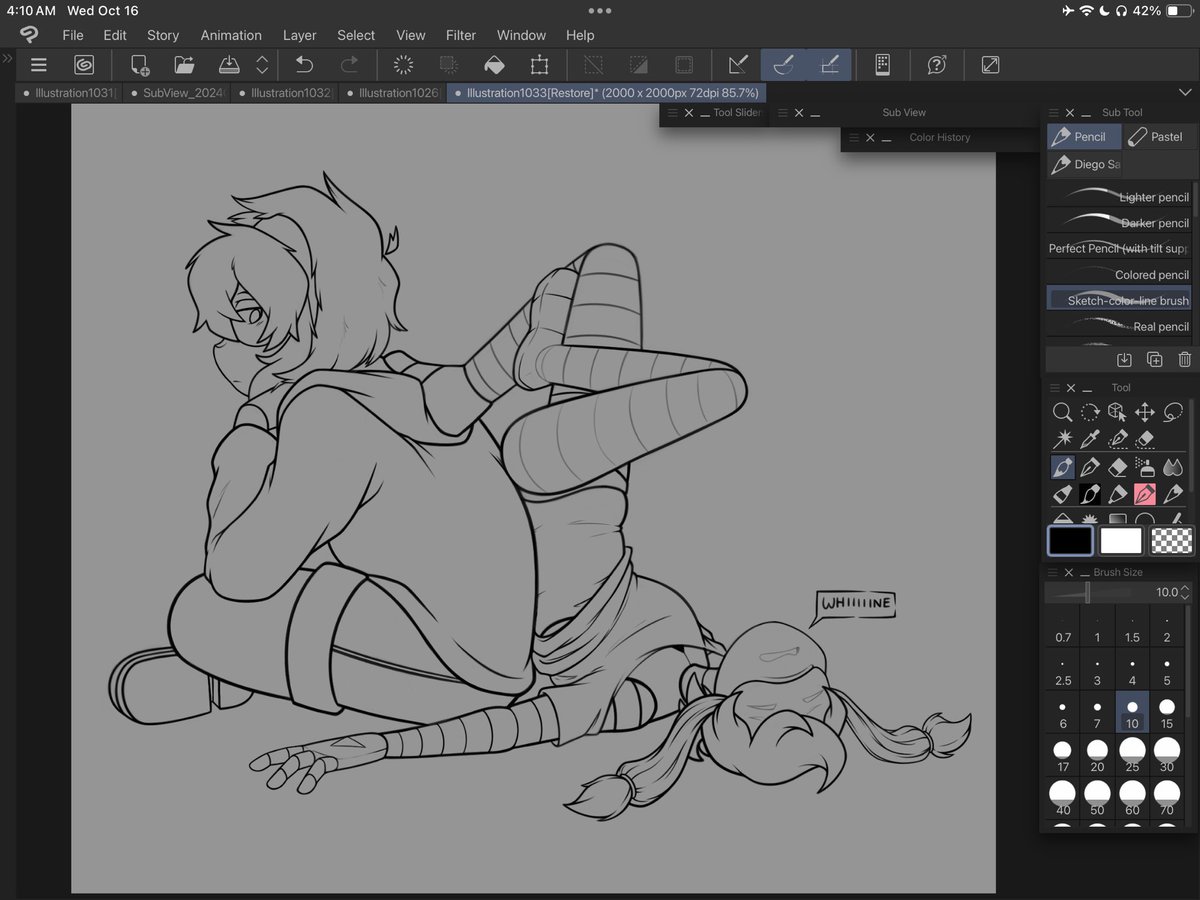Screen dimensions: 1200x900
Task: Open the Tool palette menu
Action: 1054,388
